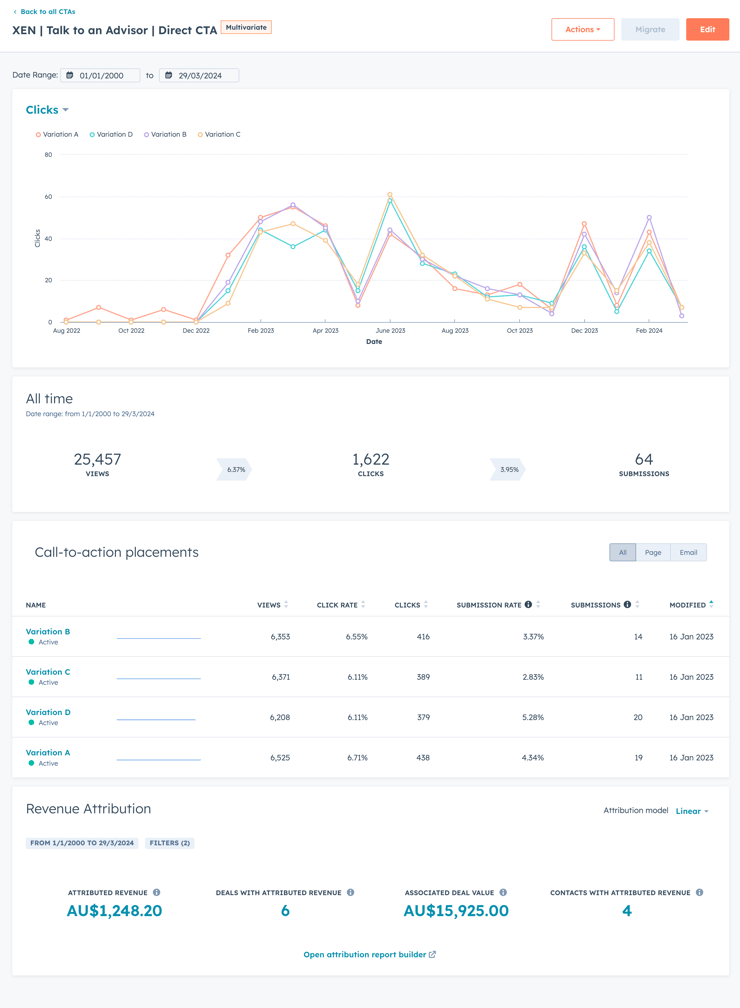
Task: Click the Multivariate tag badge
Action: click(x=246, y=27)
